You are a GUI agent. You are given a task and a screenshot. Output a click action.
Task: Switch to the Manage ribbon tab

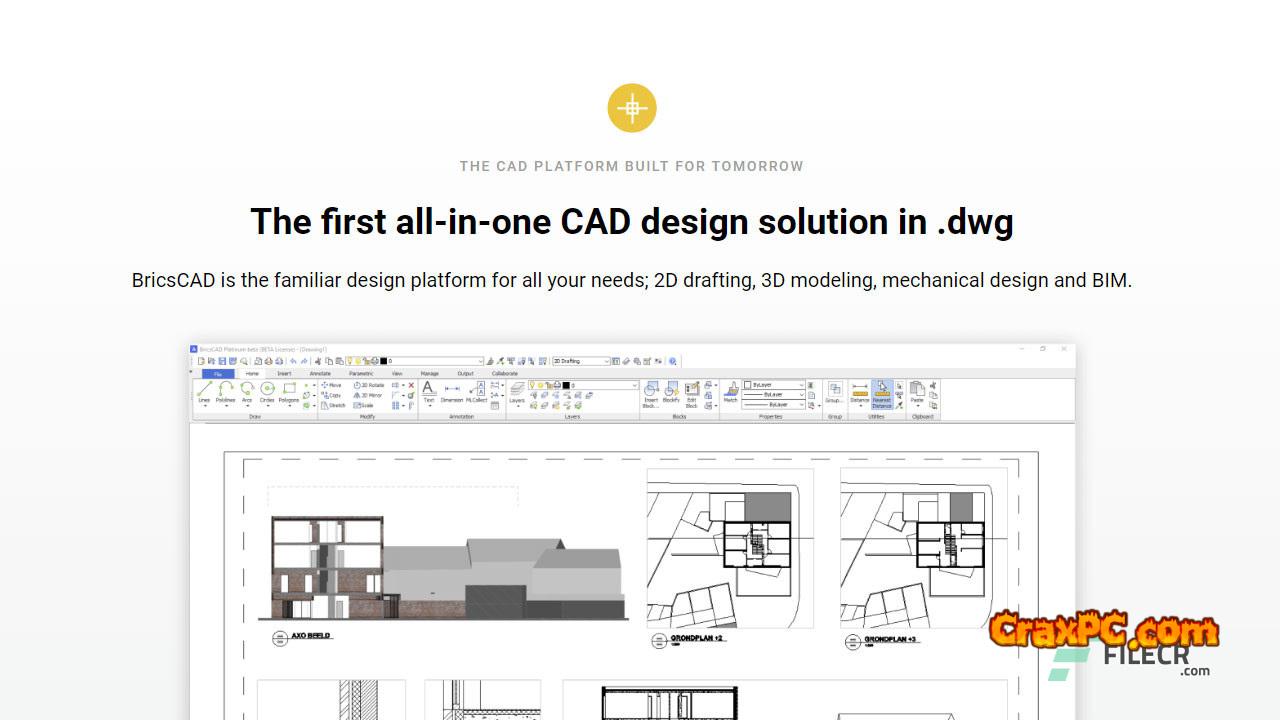pyautogui.click(x=429, y=373)
